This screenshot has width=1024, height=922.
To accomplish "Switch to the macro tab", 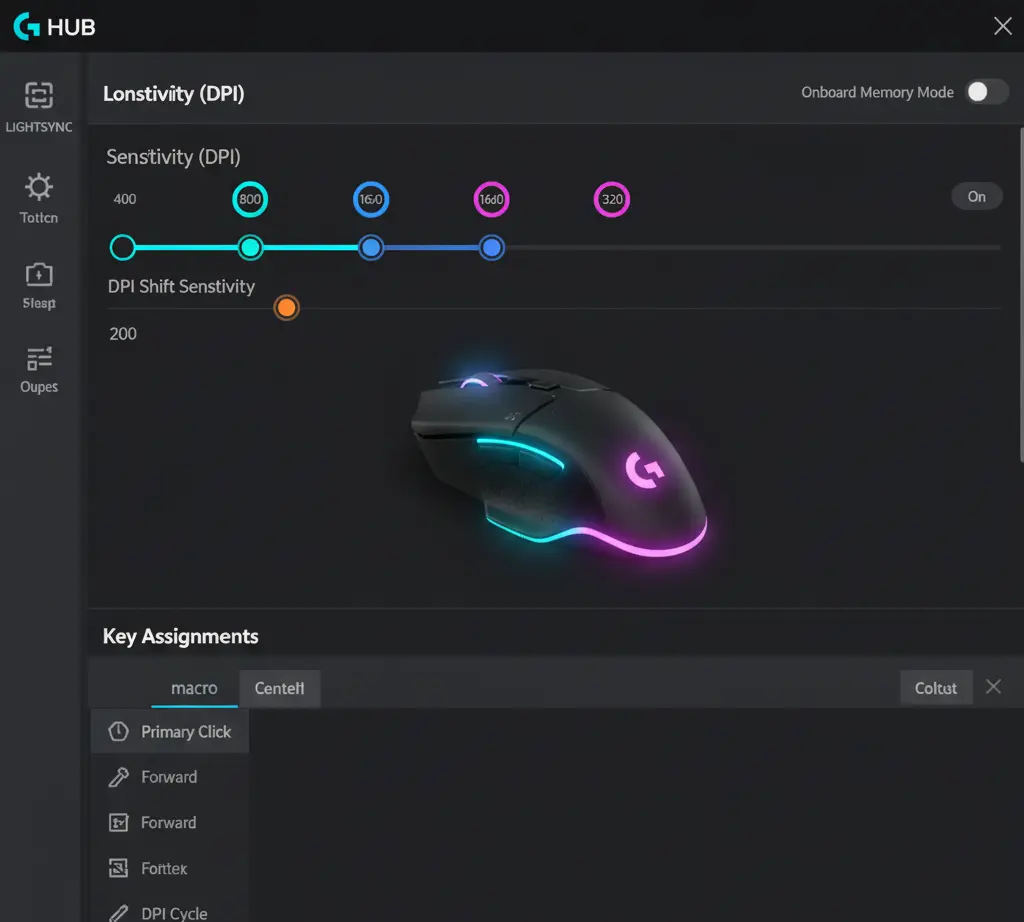I will pyautogui.click(x=194, y=688).
